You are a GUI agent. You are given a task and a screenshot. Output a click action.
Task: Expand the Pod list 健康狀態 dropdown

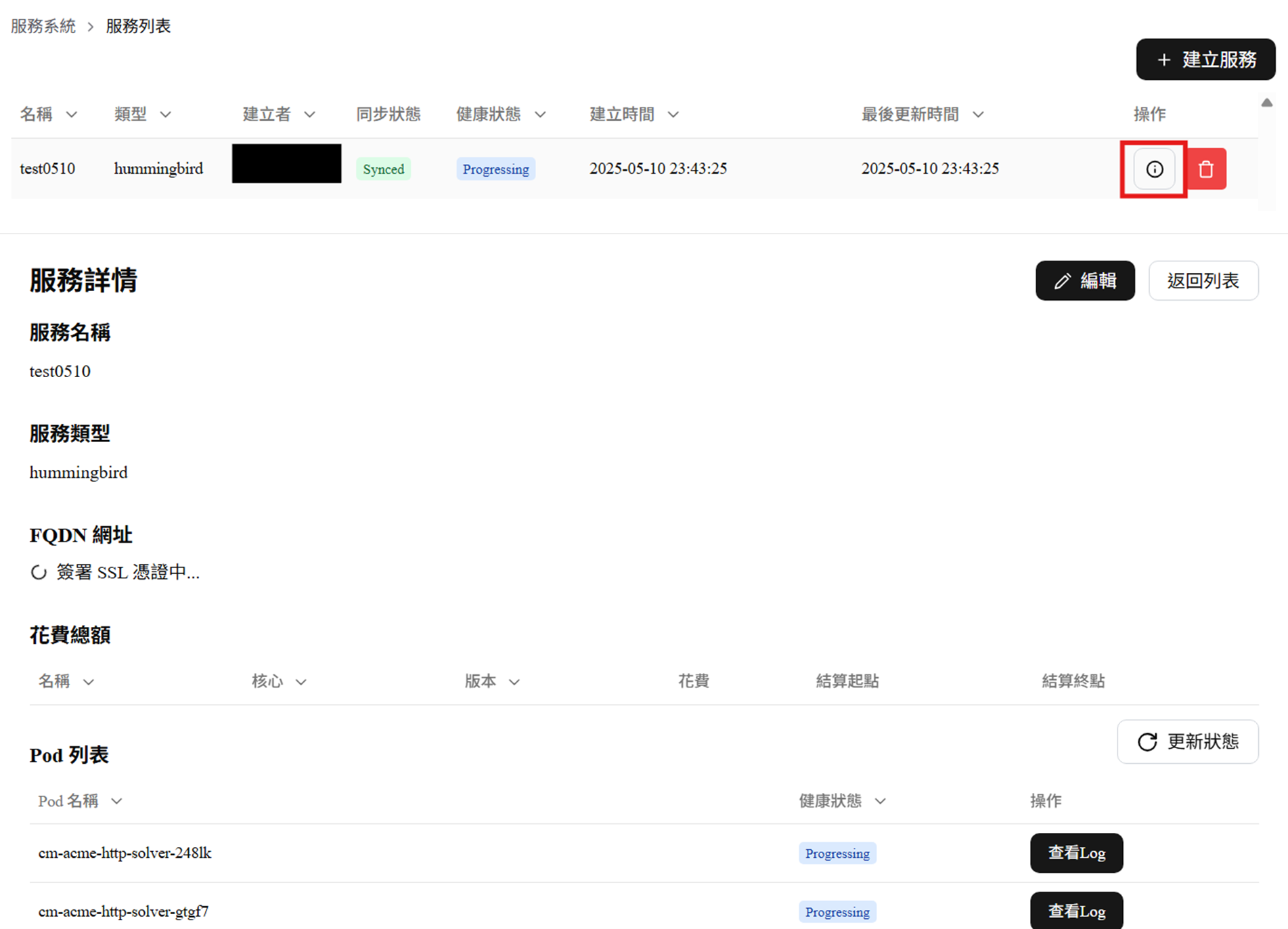[x=880, y=802]
